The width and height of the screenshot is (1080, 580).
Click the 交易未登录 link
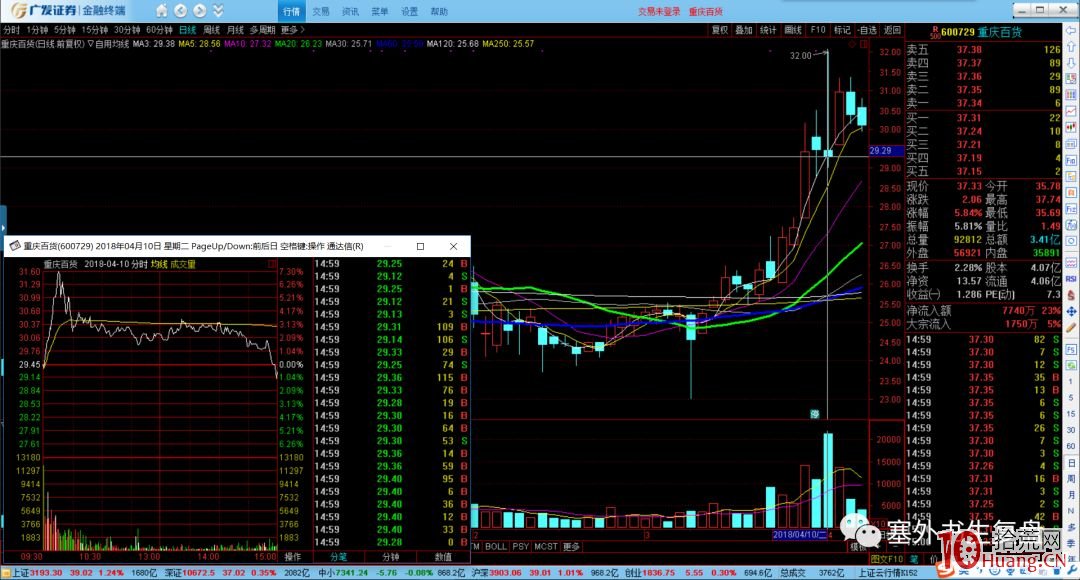click(659, 12)
